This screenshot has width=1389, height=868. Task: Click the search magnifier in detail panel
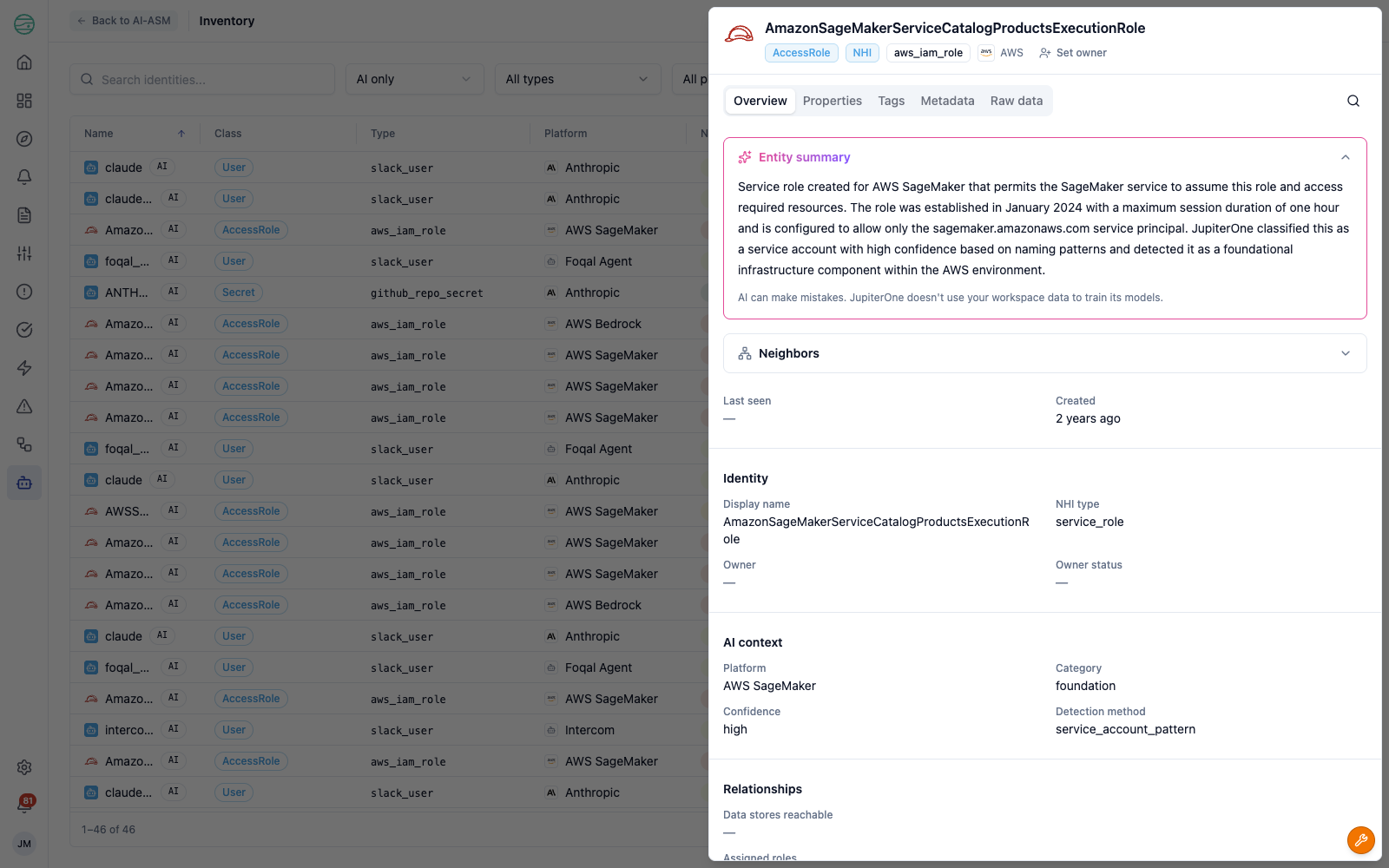[1353, 101]
